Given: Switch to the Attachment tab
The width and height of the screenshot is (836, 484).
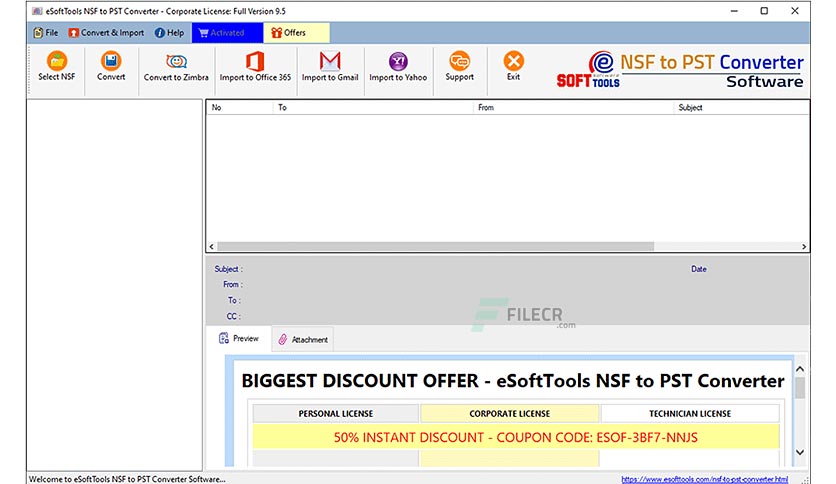Looking at the screenshot, I should click(303, 340).
